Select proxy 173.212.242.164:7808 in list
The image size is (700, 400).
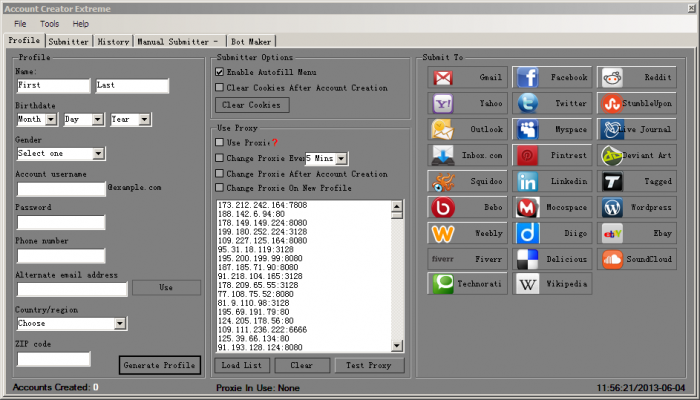262,205
